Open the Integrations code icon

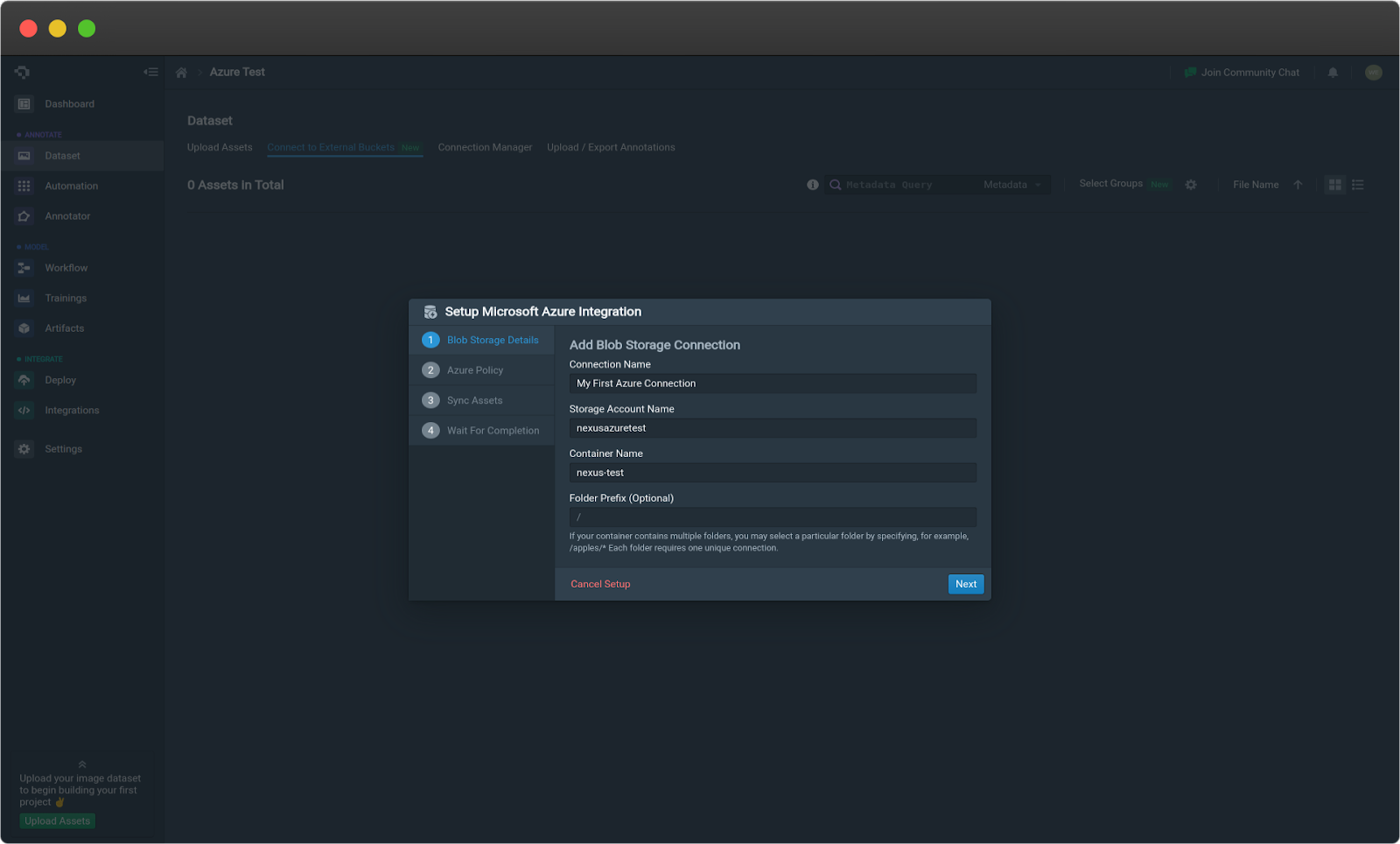23,410
